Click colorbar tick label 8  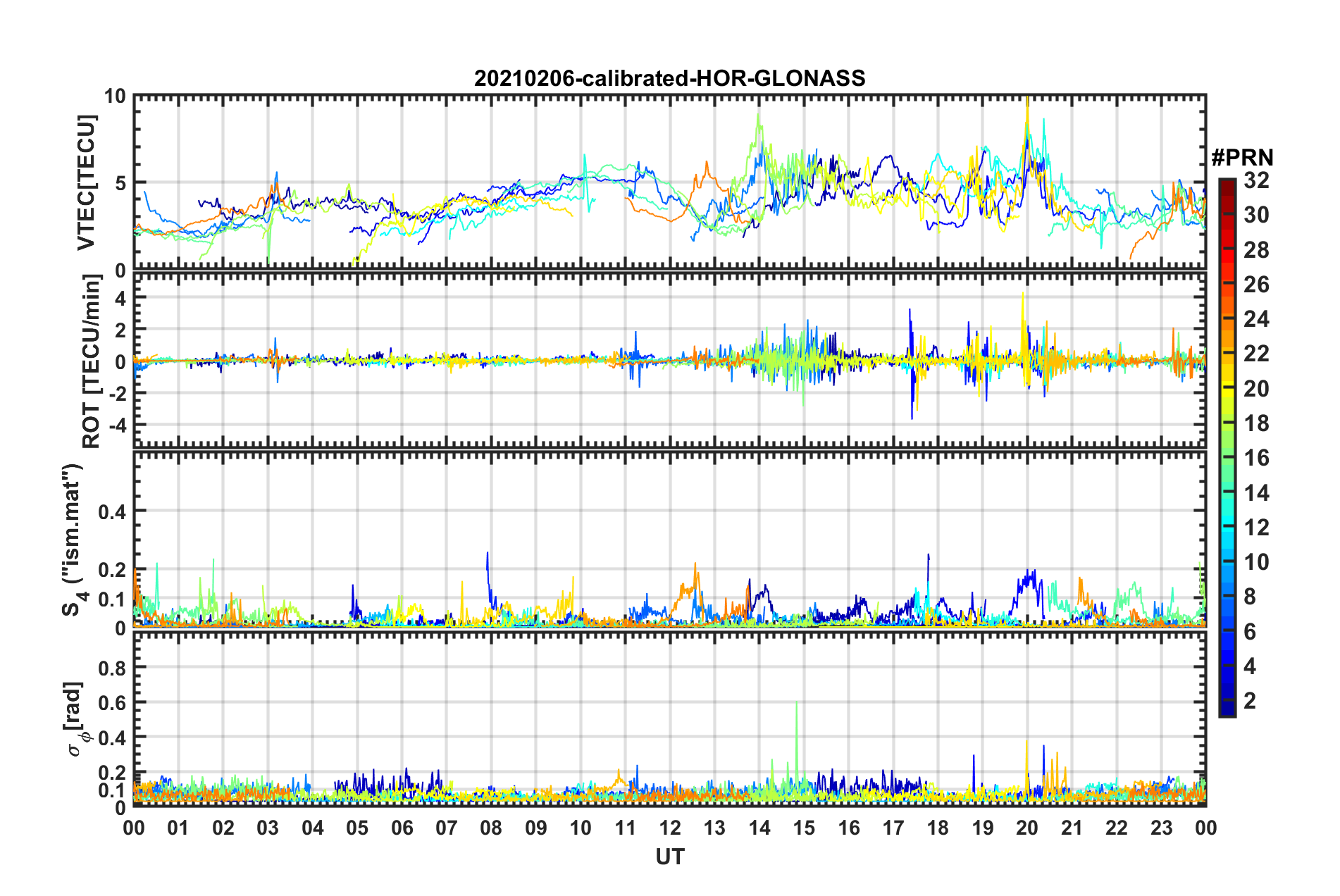(1251, 597)
